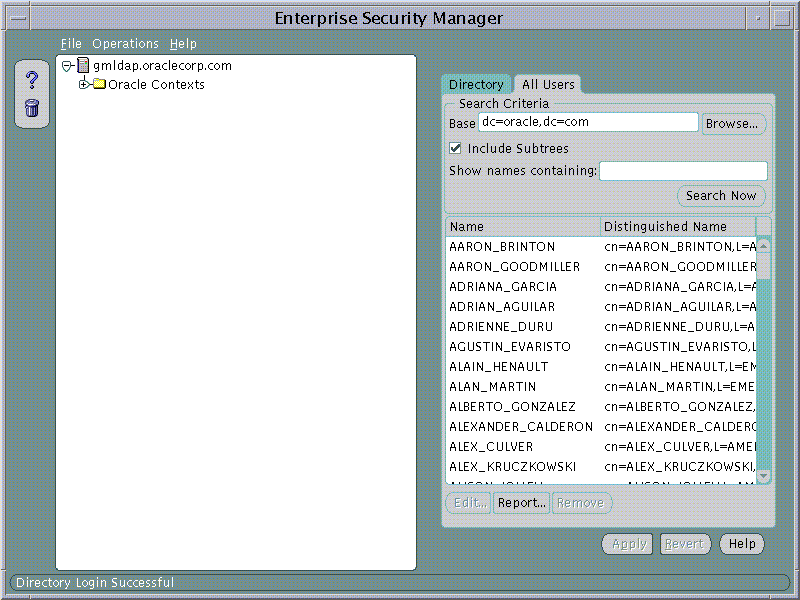Image resolution: width=800 pixels, height=600 pixels.
Task: Select user ALEXANDER_CALDERON in the list
Action: 521,427
